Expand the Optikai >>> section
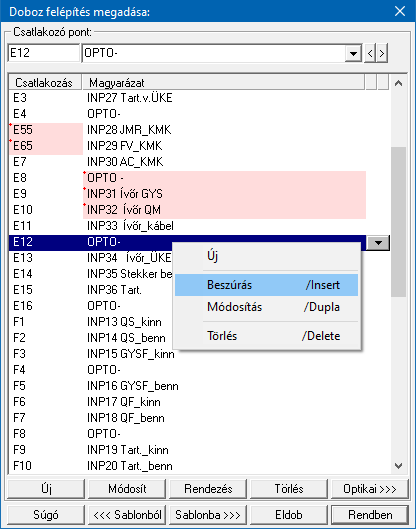Viewport: 416px width, 529px height. 369,489
